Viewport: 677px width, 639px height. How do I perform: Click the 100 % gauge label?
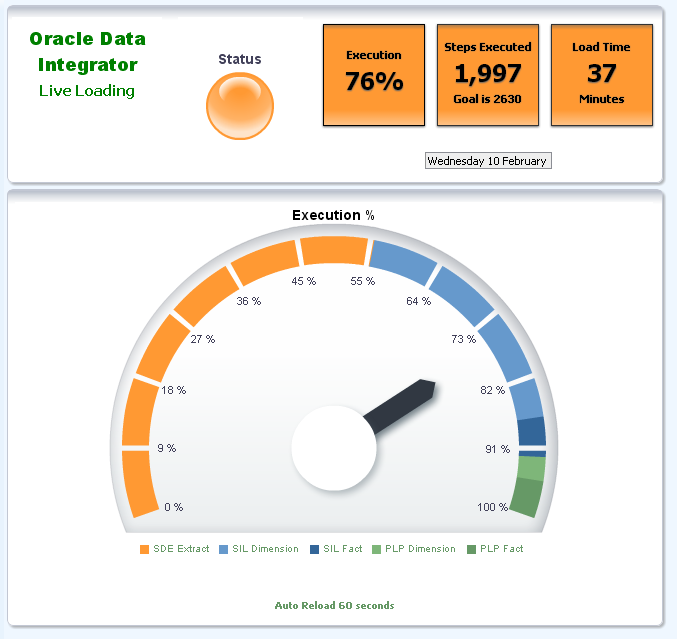click(x=493, y=507)
